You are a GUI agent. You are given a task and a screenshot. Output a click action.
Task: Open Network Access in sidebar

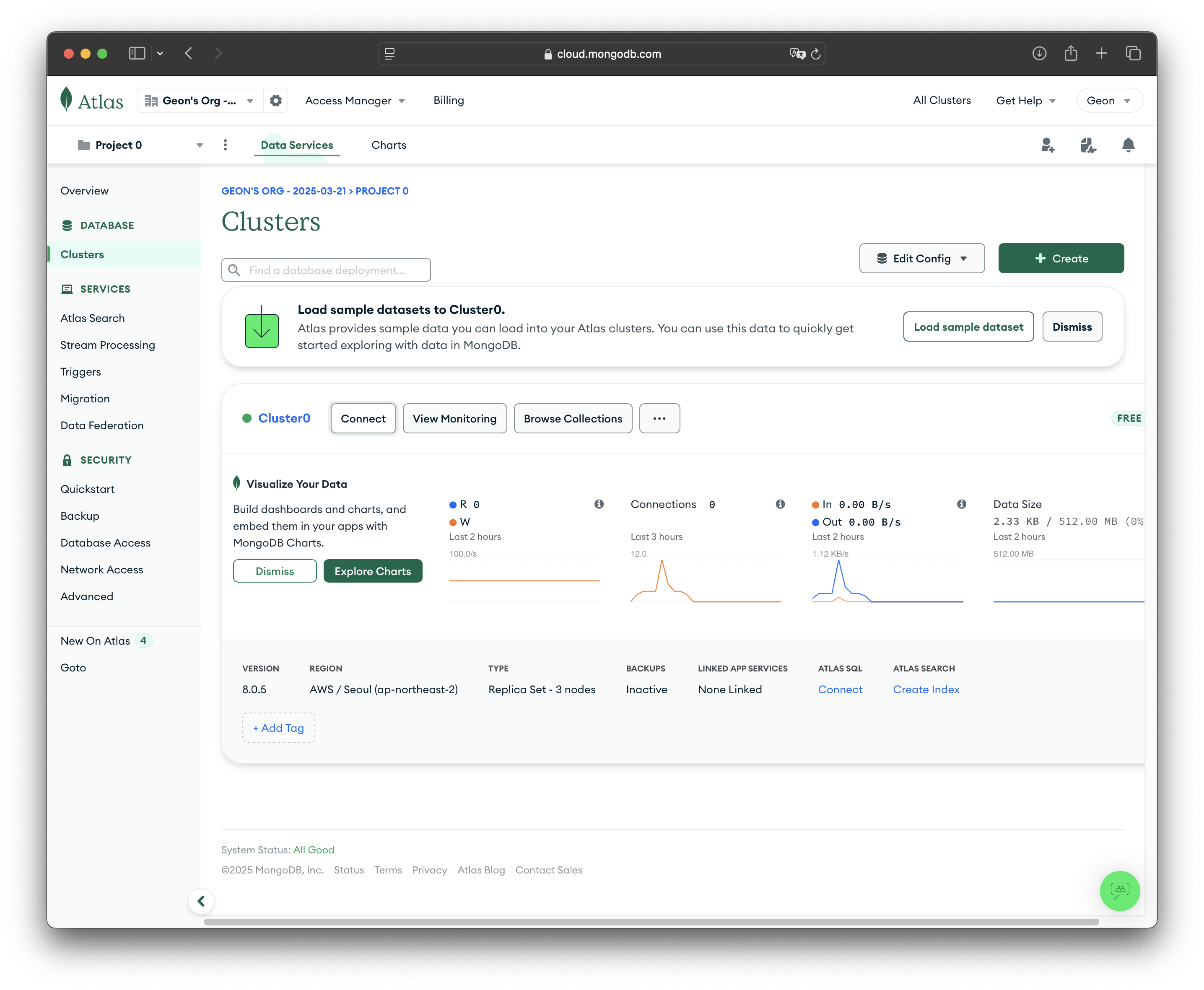click(101, 569)
